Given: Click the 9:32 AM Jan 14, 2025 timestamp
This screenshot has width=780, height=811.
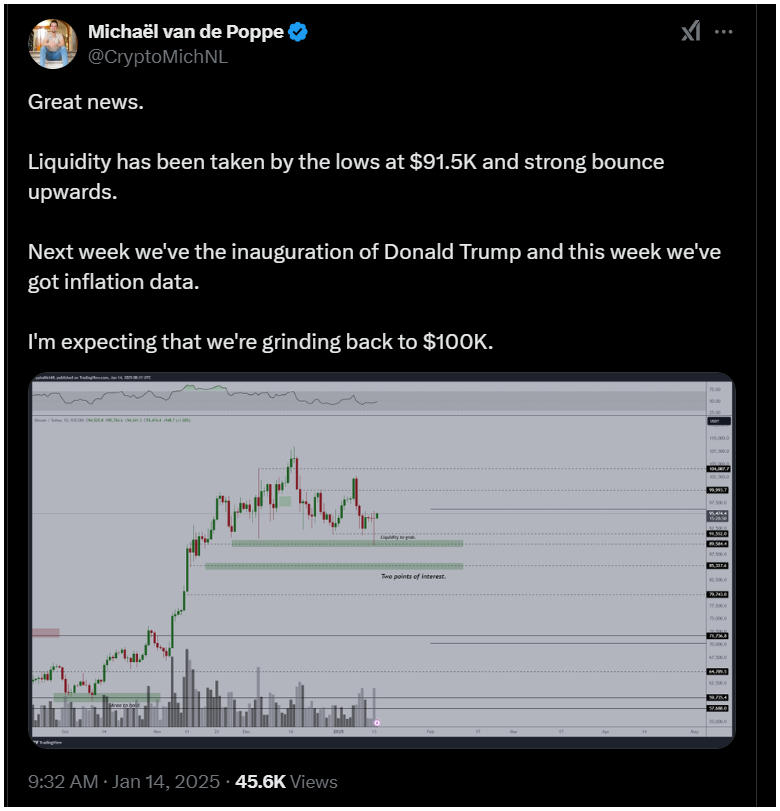Looking at the screenshot, I should [x=124, y=781].
